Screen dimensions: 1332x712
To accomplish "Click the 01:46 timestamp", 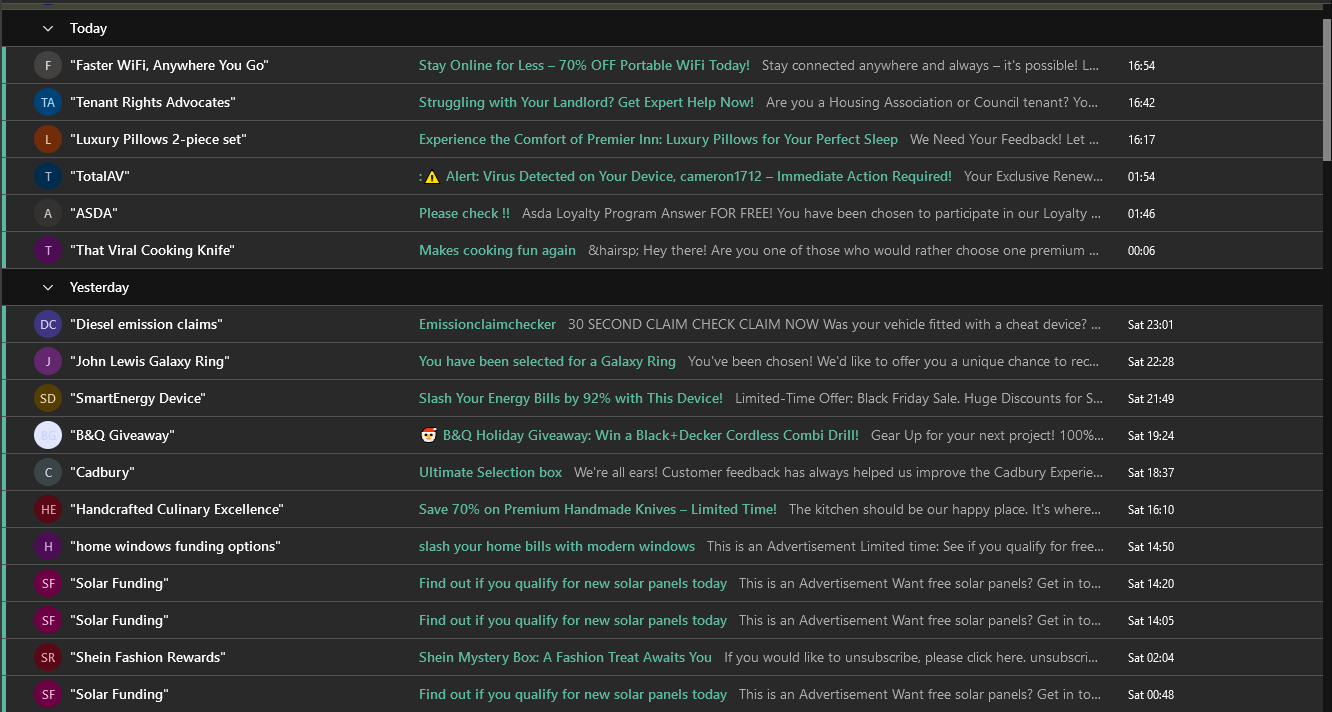I will 1141,214.
